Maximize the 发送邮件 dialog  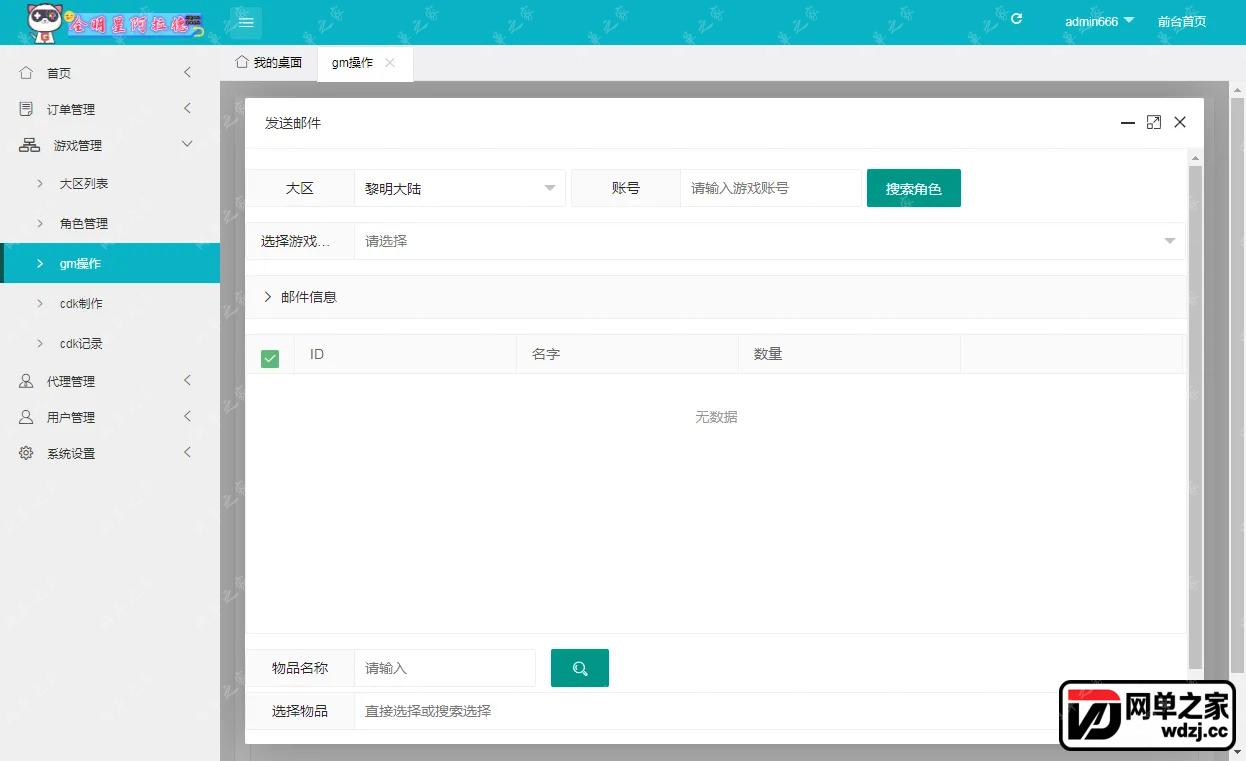(1154, 122)
